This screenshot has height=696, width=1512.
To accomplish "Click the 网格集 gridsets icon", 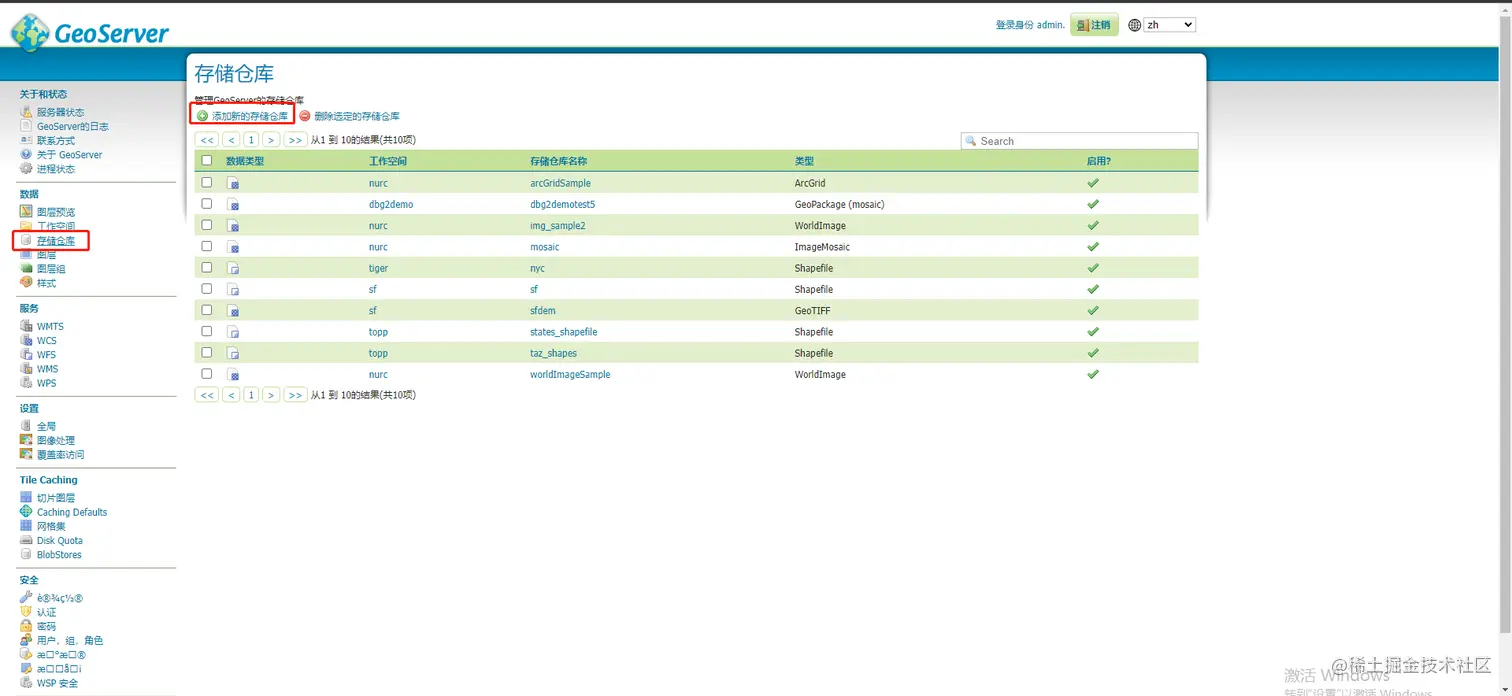I will pos(26,525).
